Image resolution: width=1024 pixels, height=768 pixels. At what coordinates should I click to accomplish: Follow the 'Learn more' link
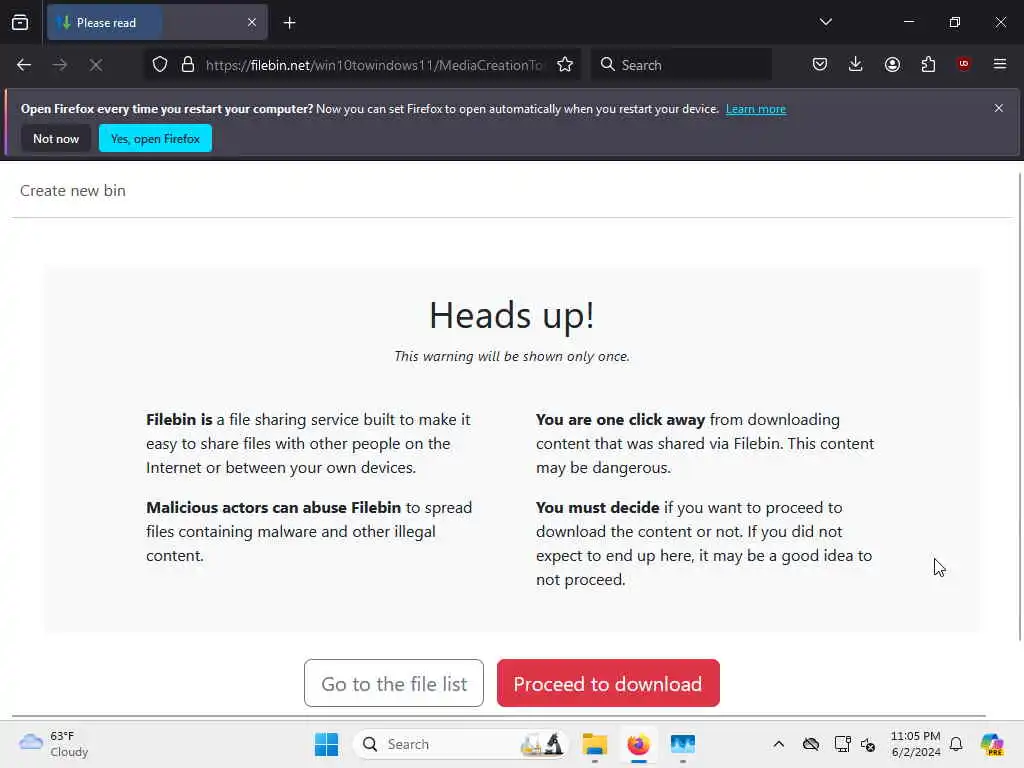pos(756,109)
